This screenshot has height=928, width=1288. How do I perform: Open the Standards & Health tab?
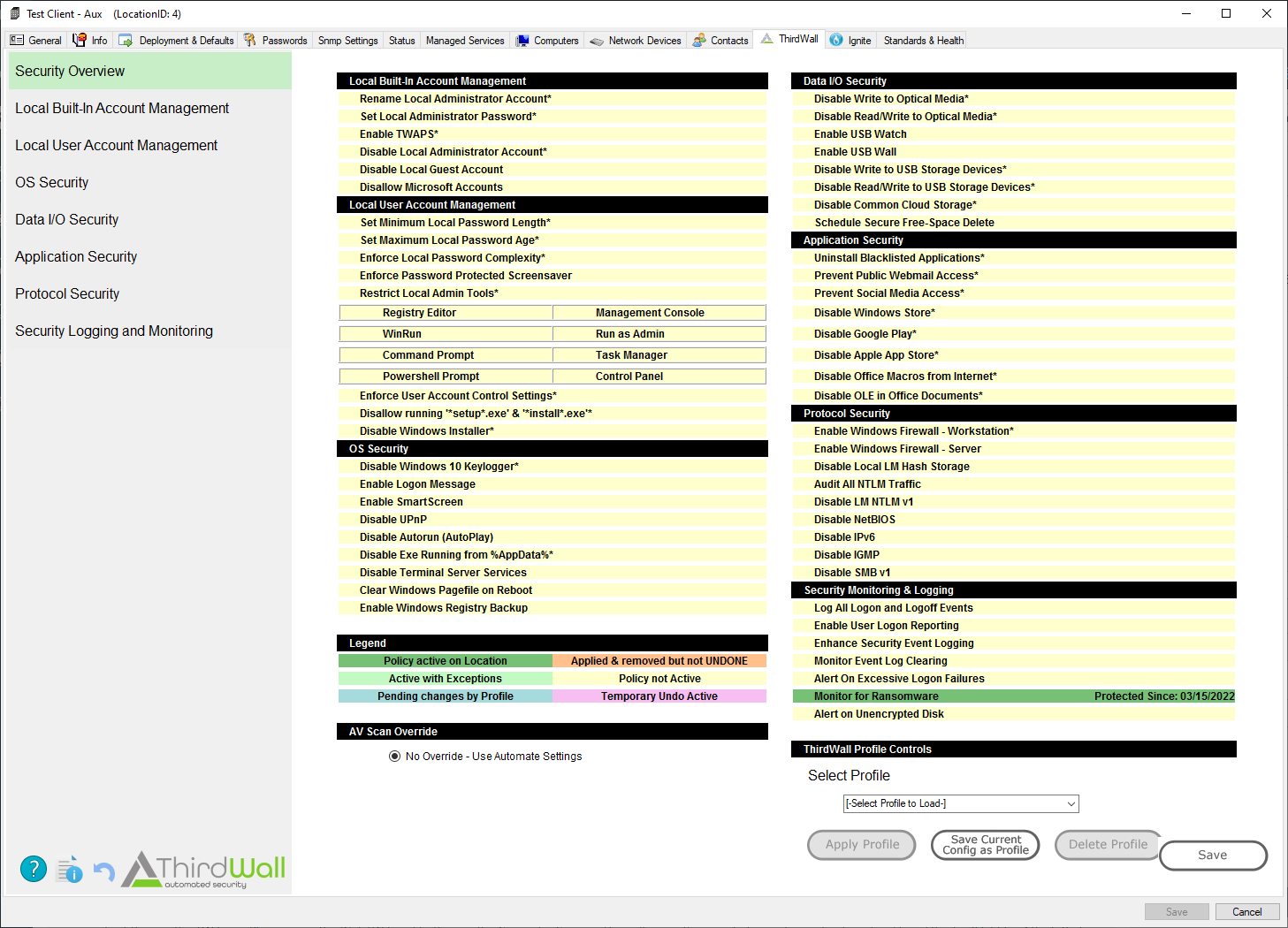(923, 41)
